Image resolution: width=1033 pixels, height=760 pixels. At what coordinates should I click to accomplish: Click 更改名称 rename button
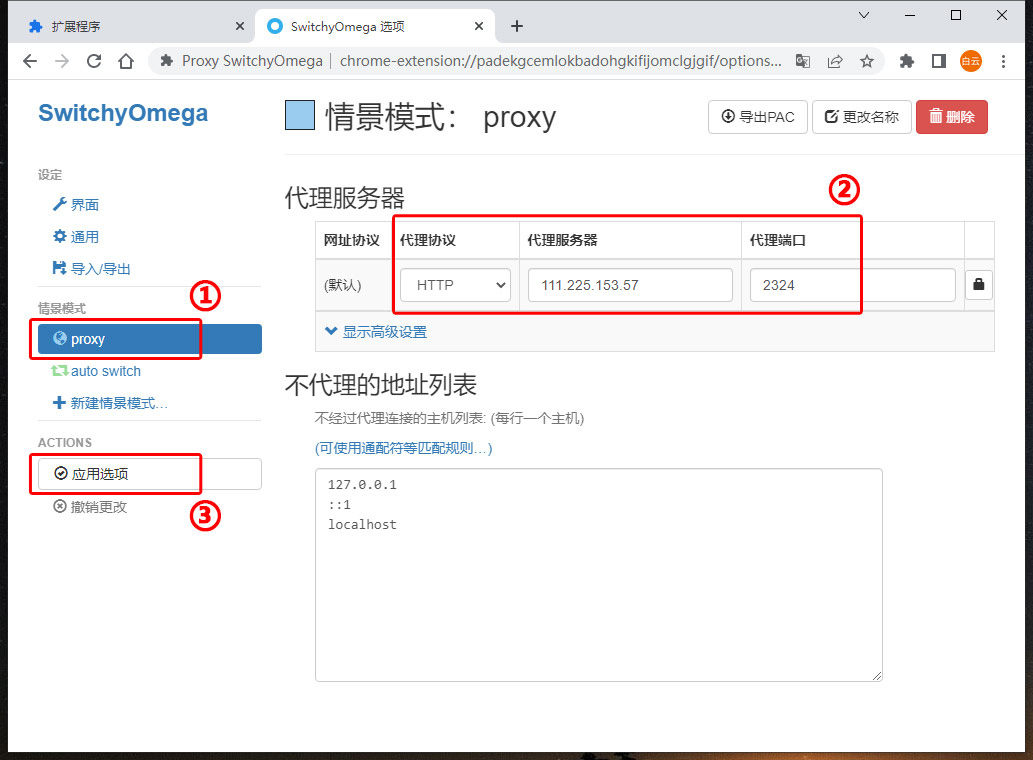[x=862, y=117]
